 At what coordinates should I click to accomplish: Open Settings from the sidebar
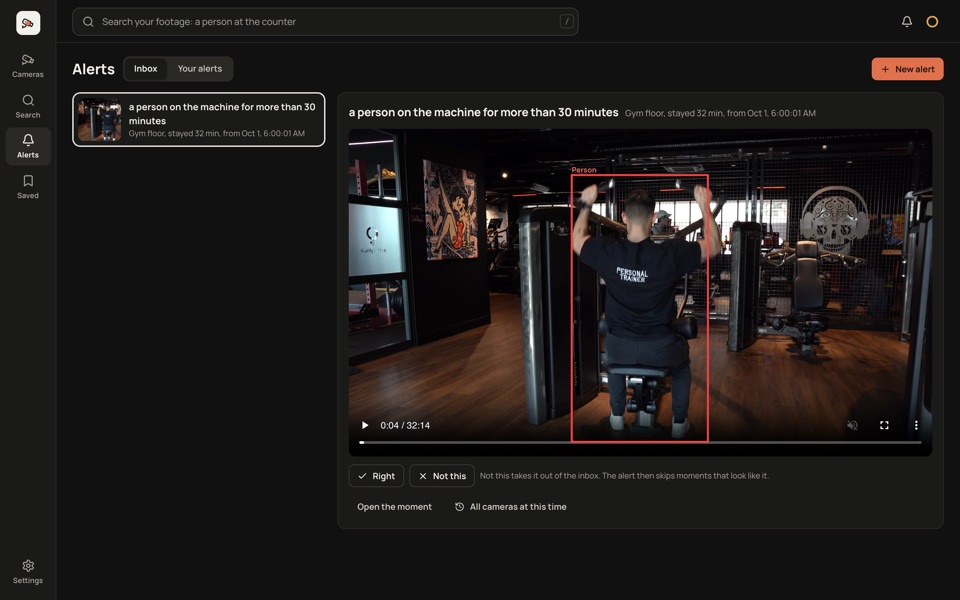coord(28,572)
